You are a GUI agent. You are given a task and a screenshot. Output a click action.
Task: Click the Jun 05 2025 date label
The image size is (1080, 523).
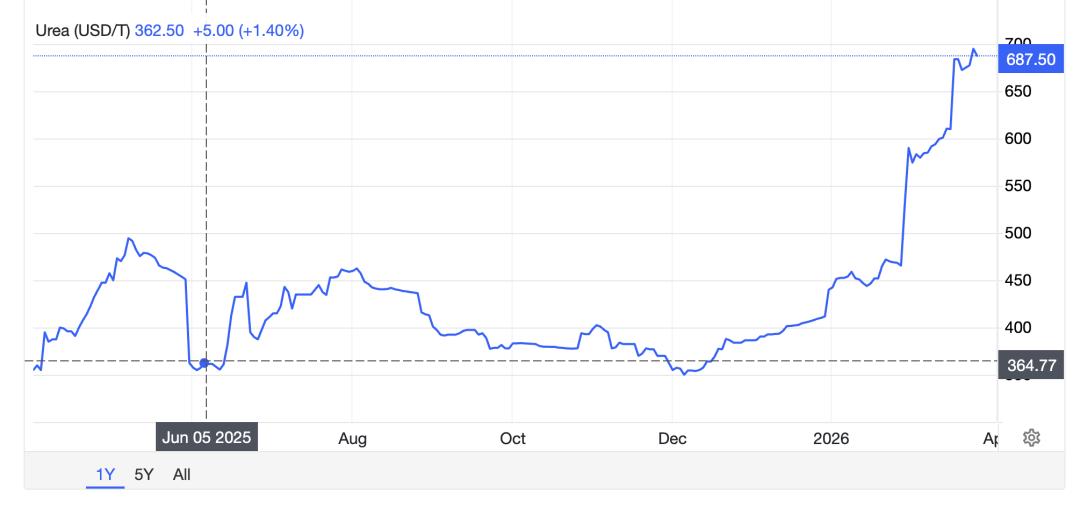coord(205,438)
